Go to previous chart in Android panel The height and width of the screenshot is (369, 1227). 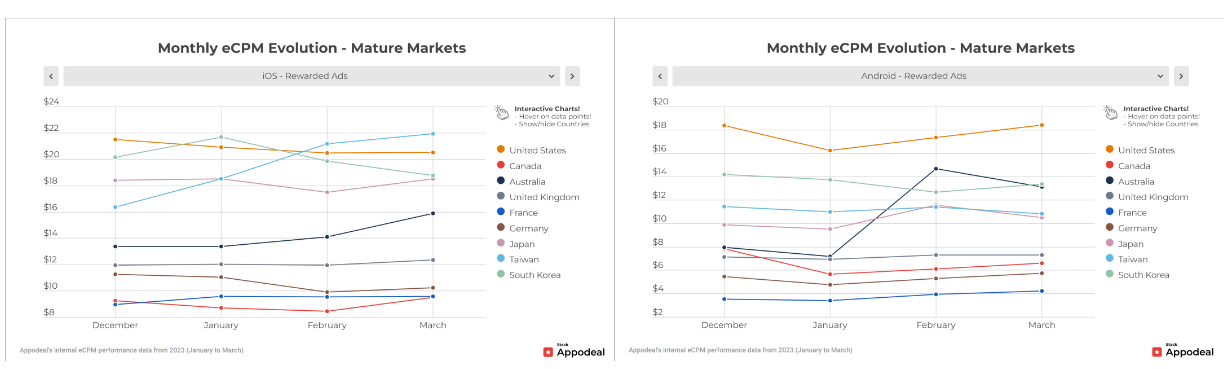pos(660,76)
